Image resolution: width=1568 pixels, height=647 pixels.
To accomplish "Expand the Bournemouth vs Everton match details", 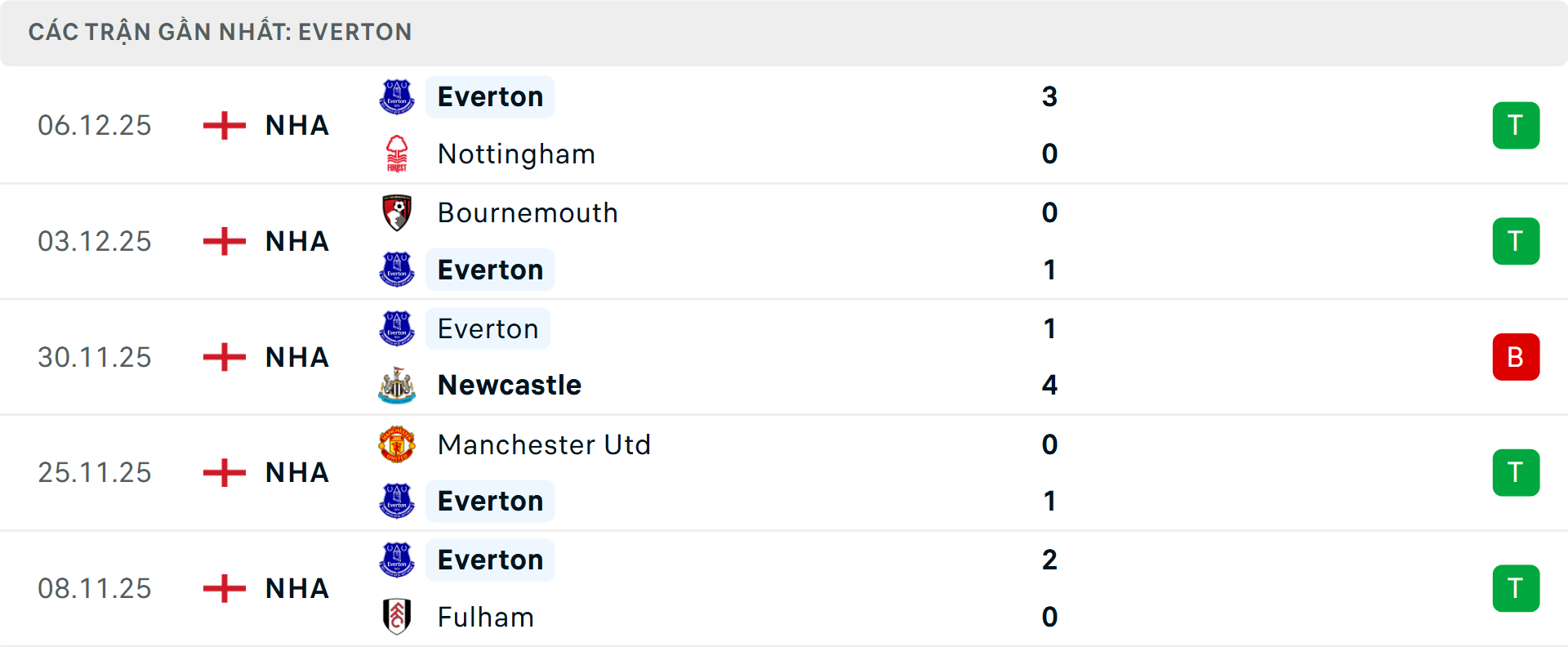I will (784, 241).
